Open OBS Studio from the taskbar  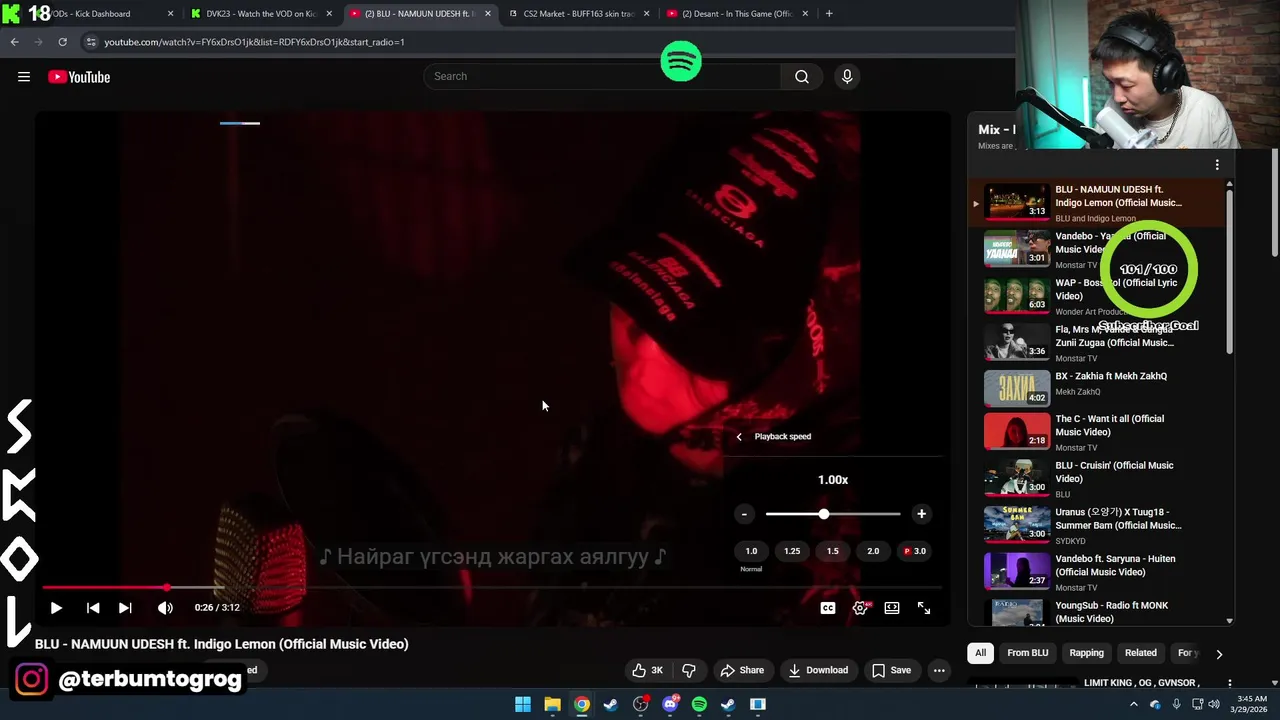[x=641, y=704]
